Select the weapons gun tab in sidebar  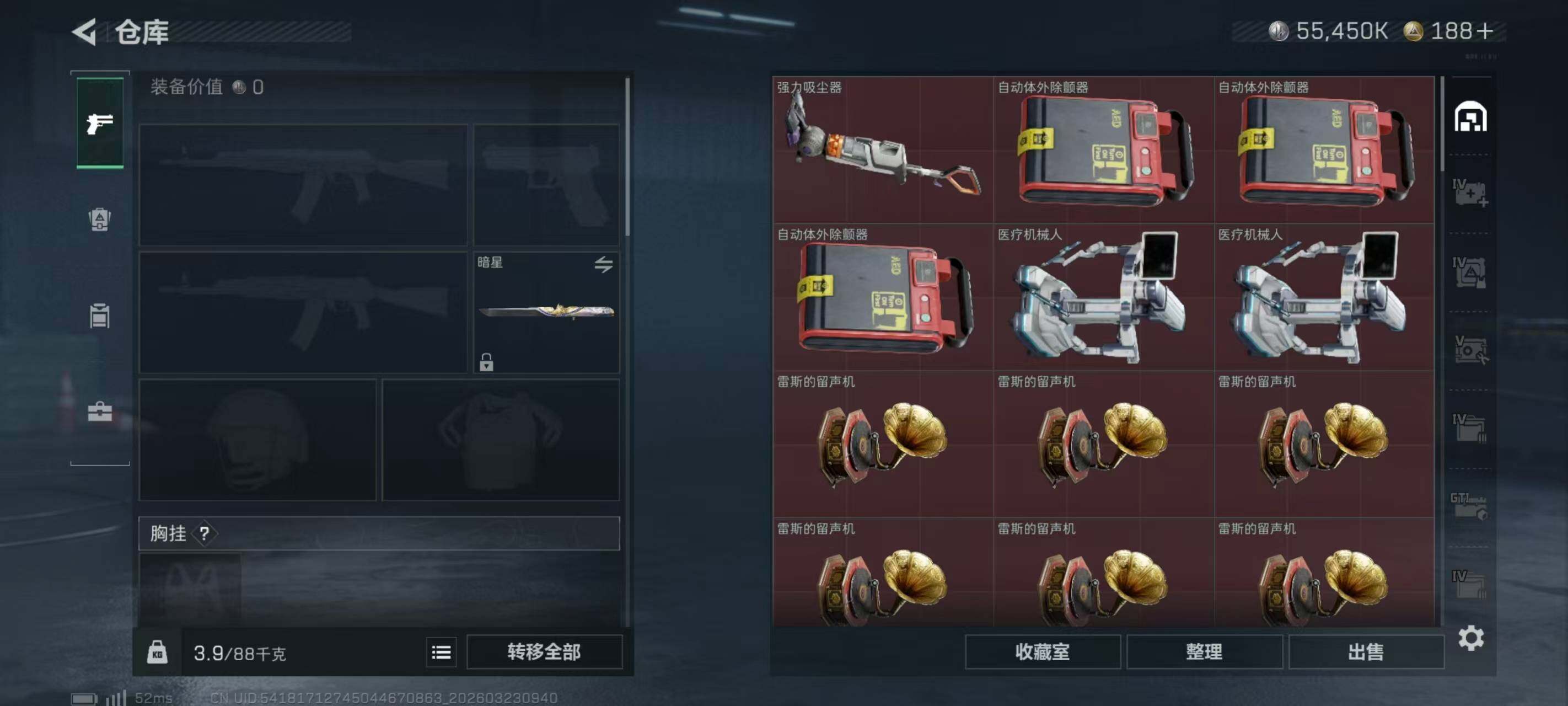pos(100,124)
